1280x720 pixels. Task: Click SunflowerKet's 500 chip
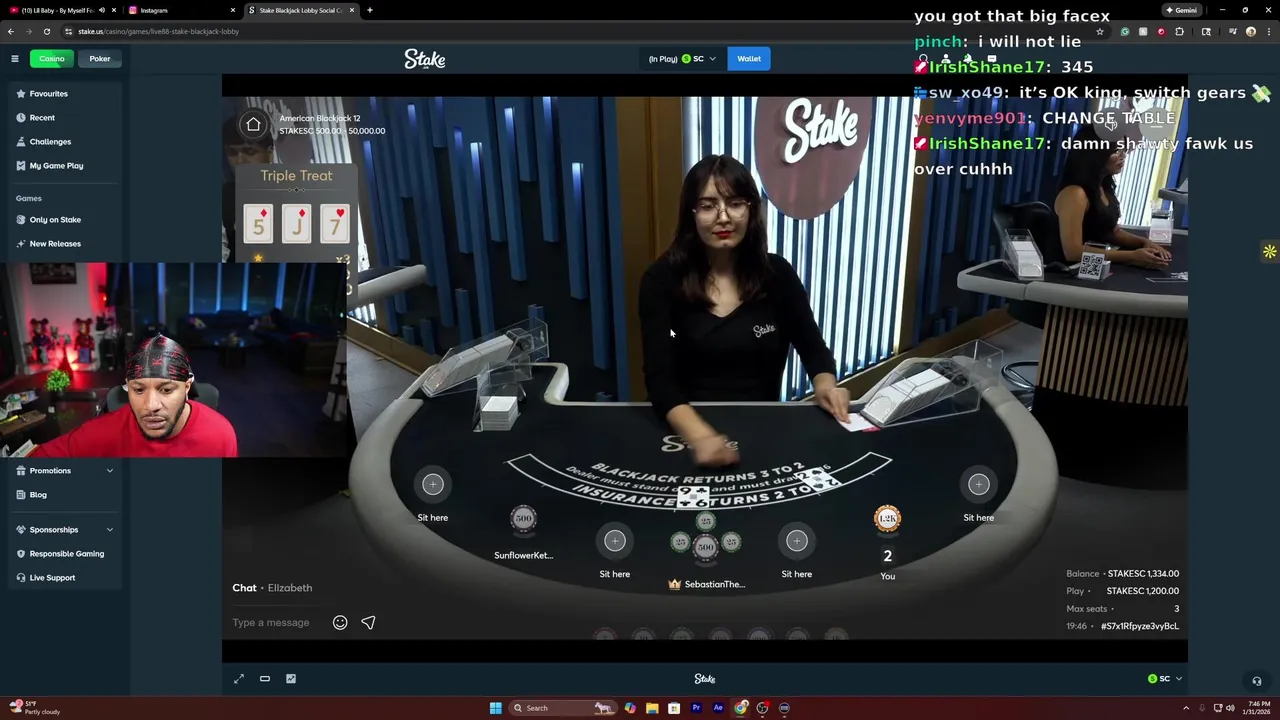coord(523,518)
